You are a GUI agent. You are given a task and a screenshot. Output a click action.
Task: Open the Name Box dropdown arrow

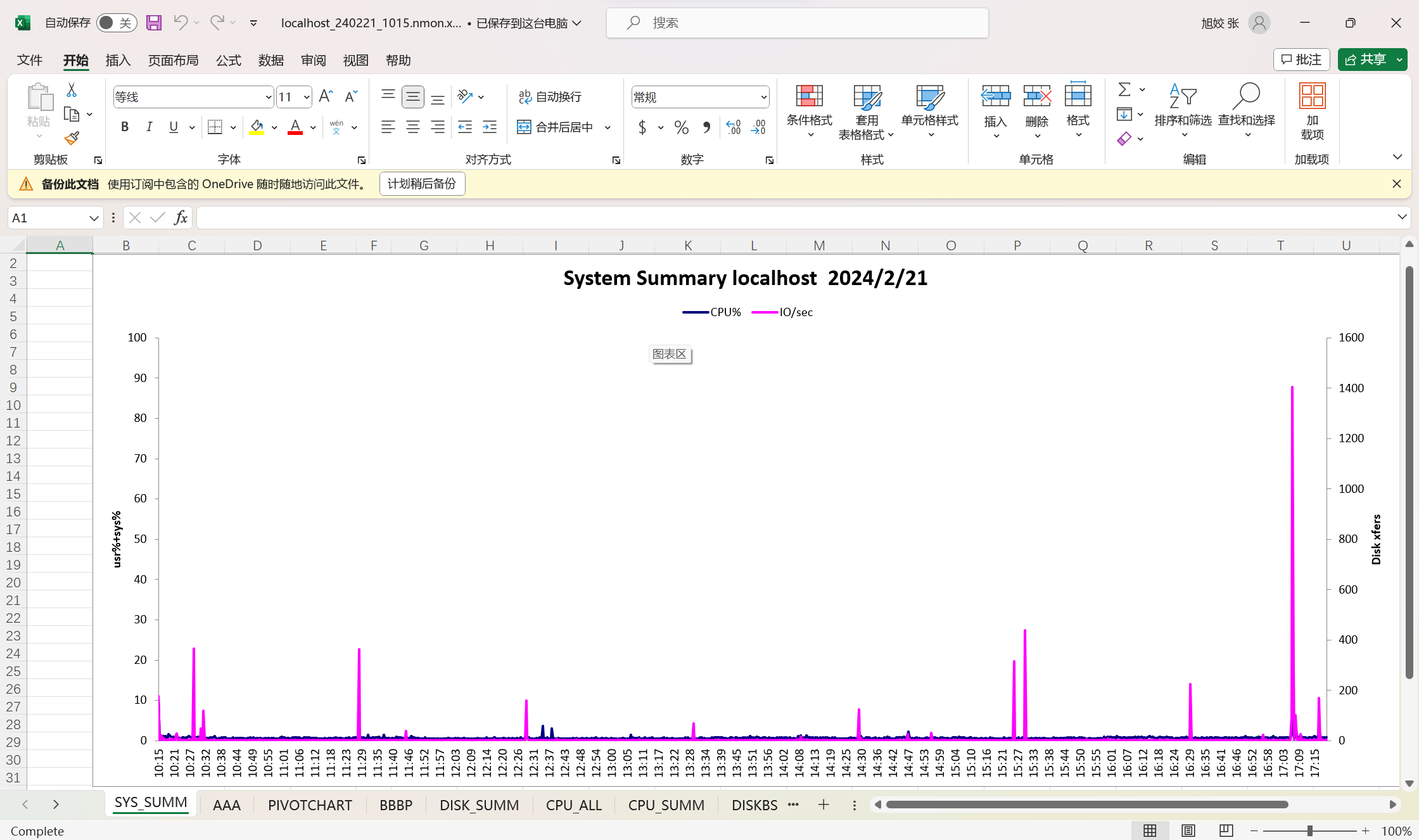94,218
